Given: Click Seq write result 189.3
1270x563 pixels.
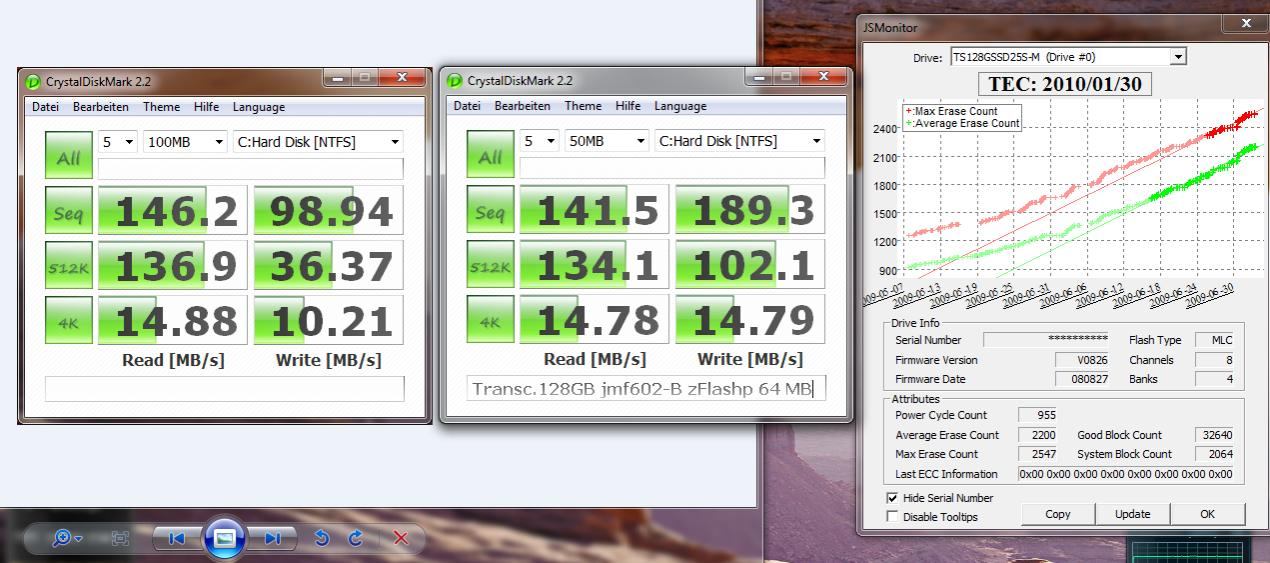Looking at the screenshot, I should point(750,209).
